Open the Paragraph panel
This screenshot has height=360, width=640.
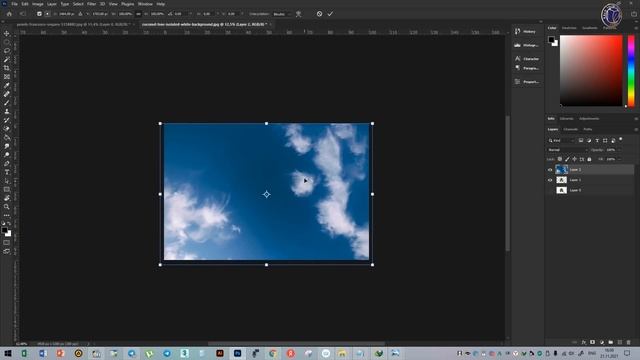click(x=527, y=68)
